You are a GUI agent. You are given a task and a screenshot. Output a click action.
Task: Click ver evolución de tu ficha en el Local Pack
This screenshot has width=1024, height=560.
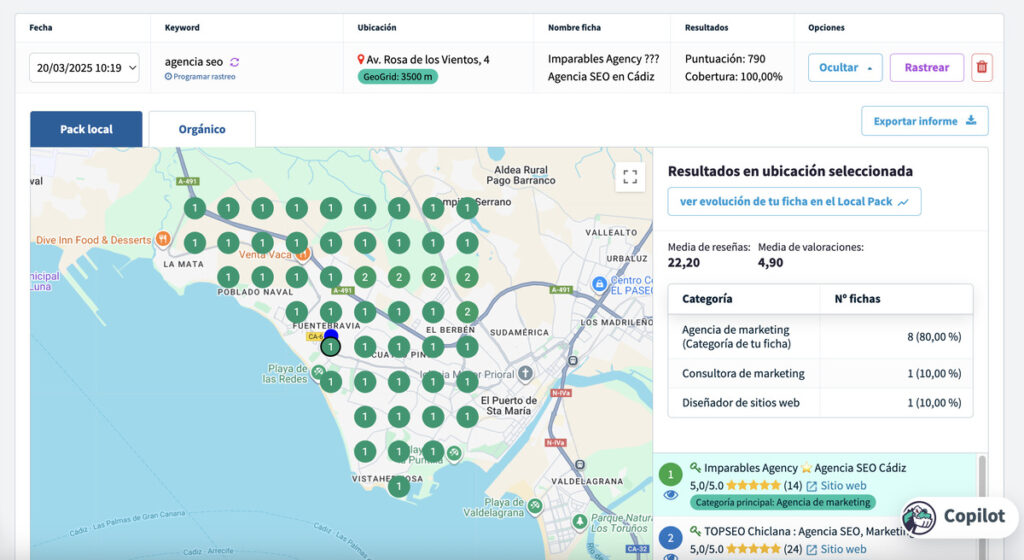(794, 202)
